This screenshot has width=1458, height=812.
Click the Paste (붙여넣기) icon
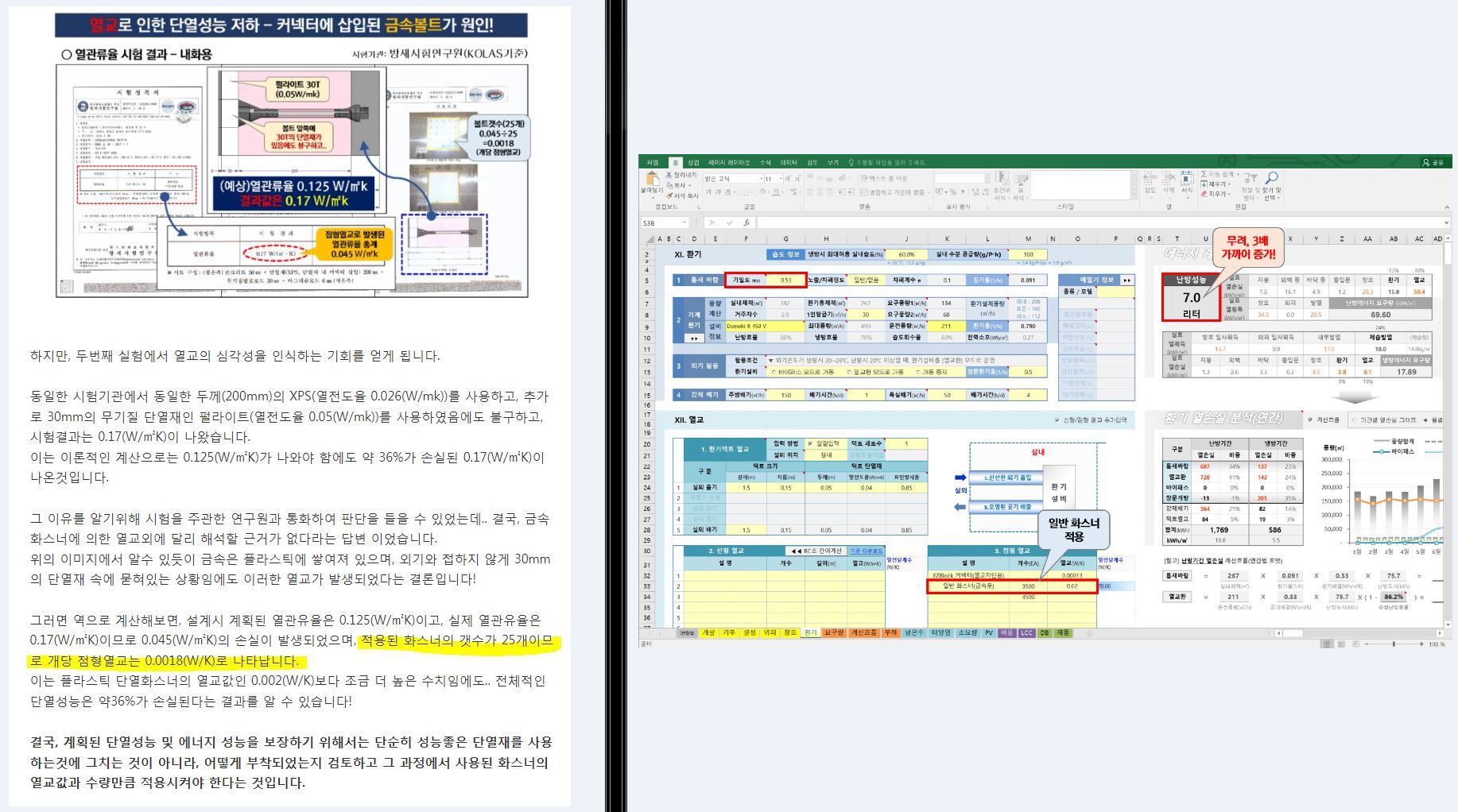click(651, 180)
